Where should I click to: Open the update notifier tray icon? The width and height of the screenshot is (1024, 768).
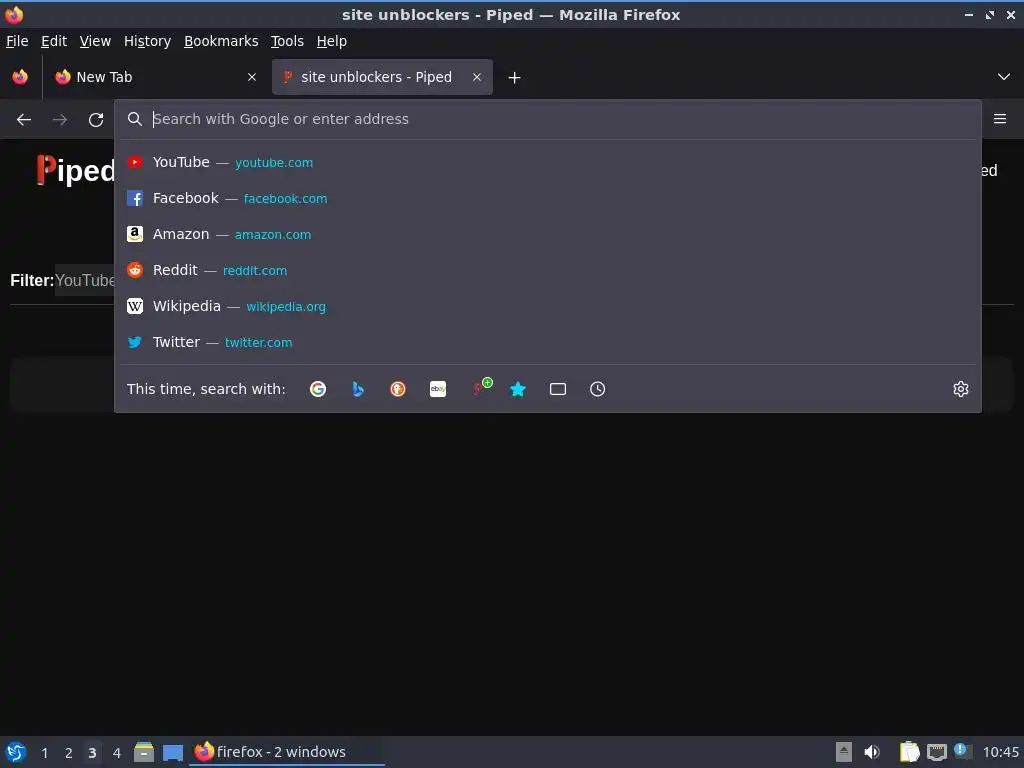[962, 751]
